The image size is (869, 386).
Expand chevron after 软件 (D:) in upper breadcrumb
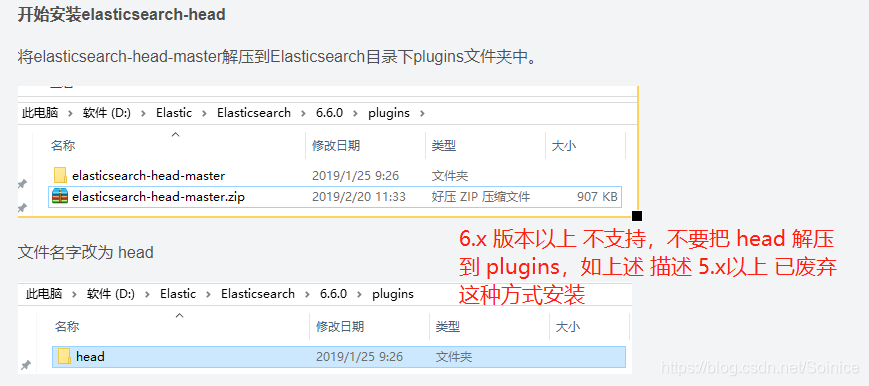[x=144, y=113]
